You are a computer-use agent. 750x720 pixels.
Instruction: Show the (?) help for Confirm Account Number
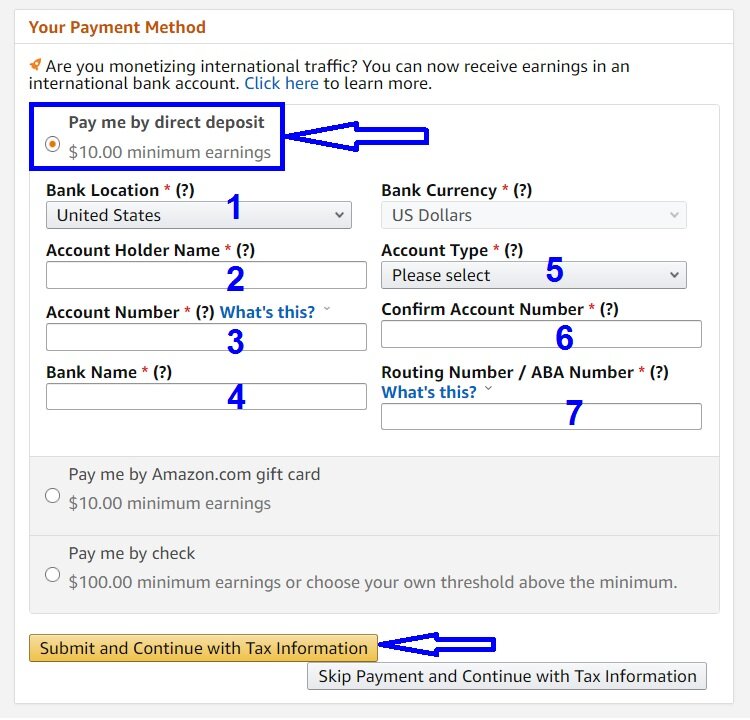[609, 310]
